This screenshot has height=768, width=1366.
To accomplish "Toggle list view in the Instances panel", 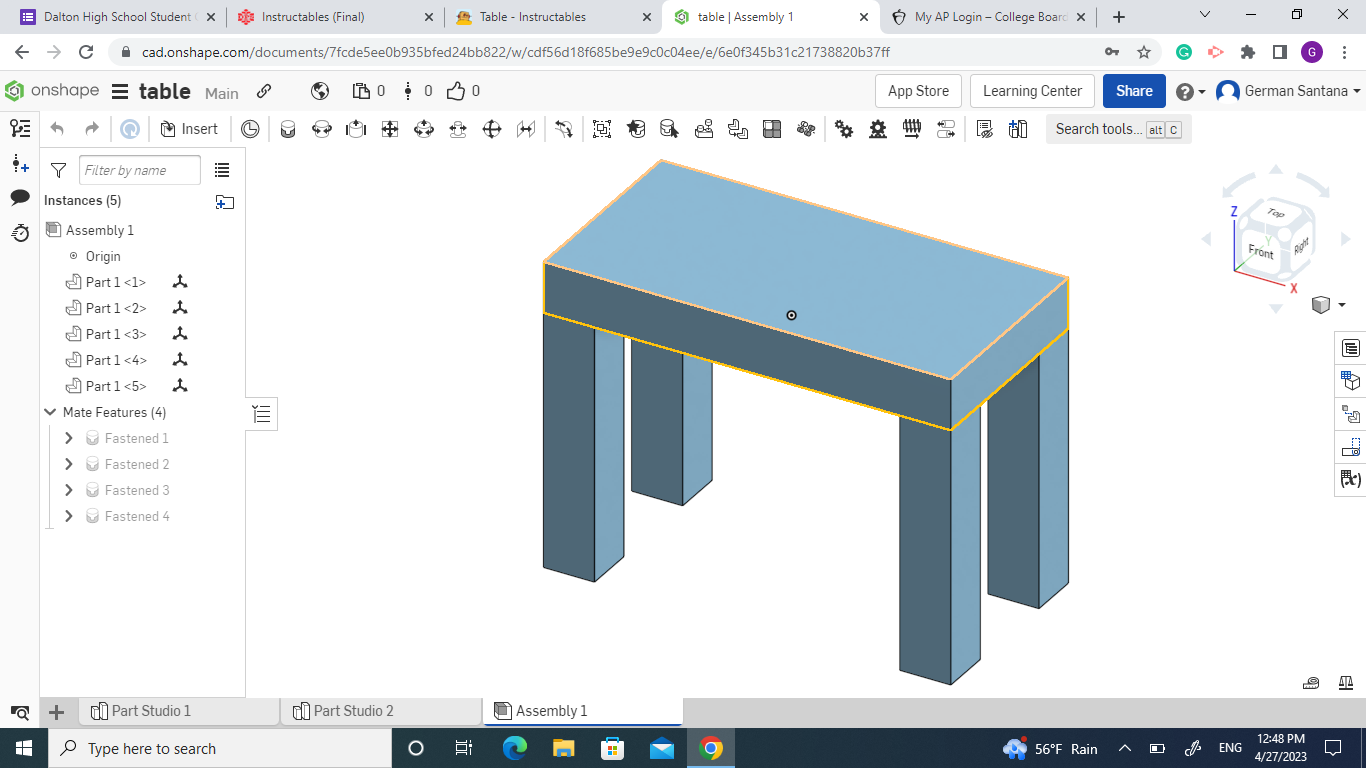I will click(x=222, y=170).
